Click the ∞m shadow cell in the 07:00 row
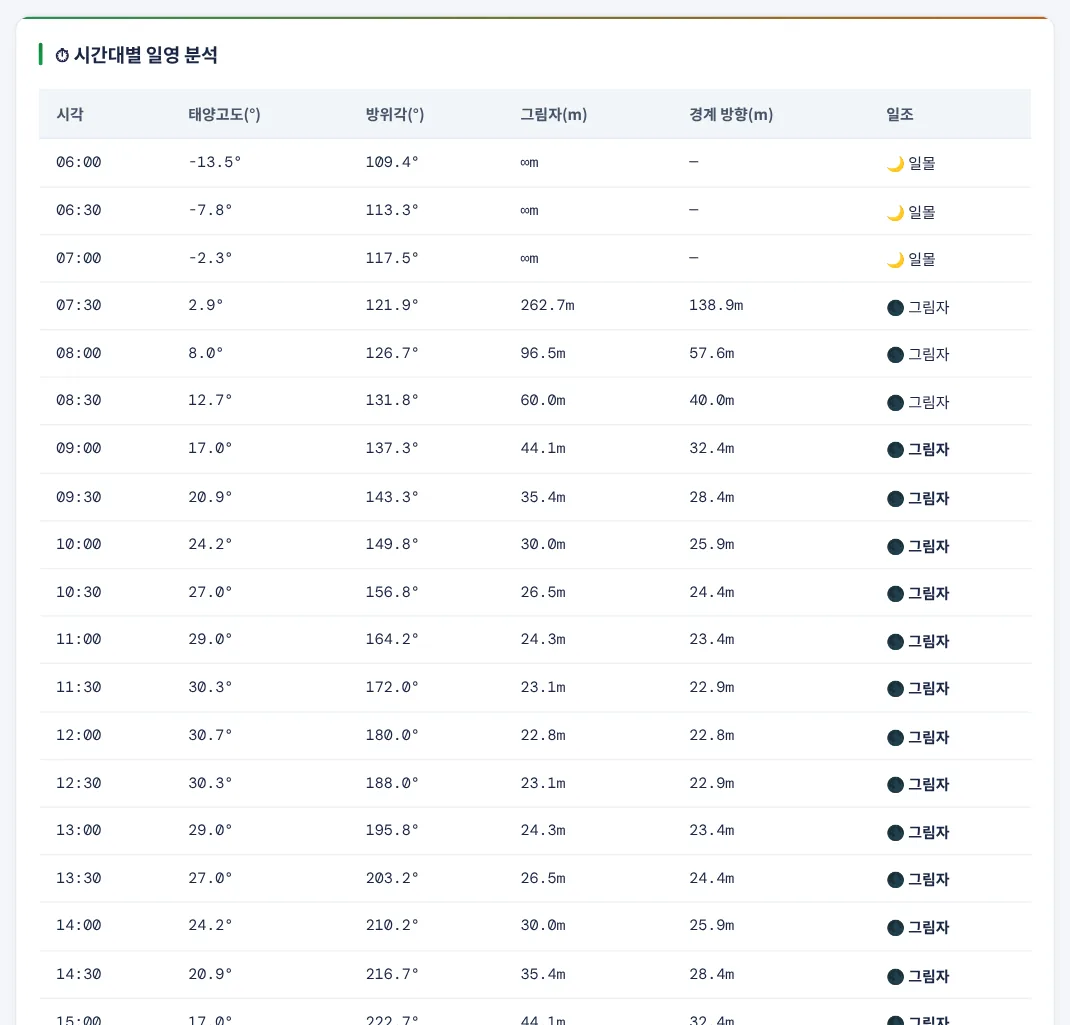Screen dimensions: 1070x1025 click(x=530, y=258)
